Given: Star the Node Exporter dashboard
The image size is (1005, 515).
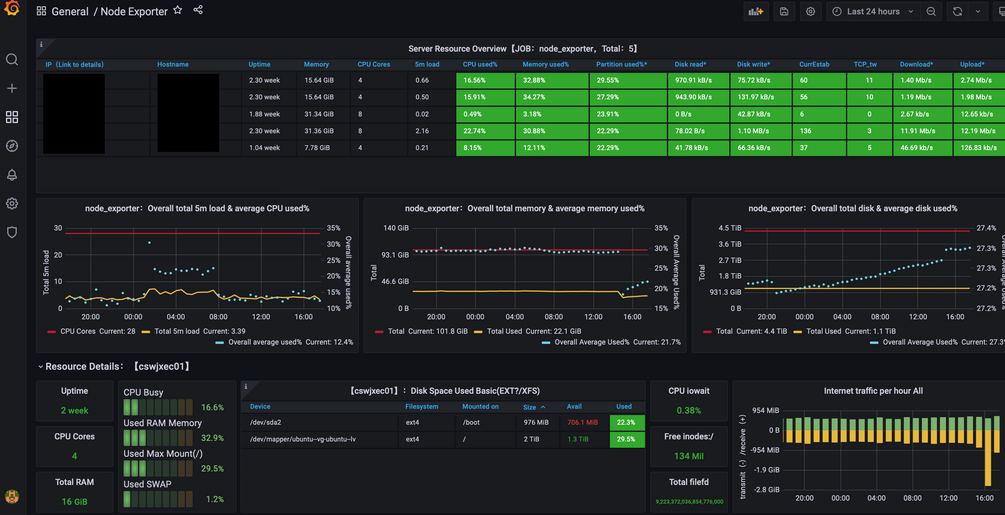Looking at the screenshot, I should (178, 11).
